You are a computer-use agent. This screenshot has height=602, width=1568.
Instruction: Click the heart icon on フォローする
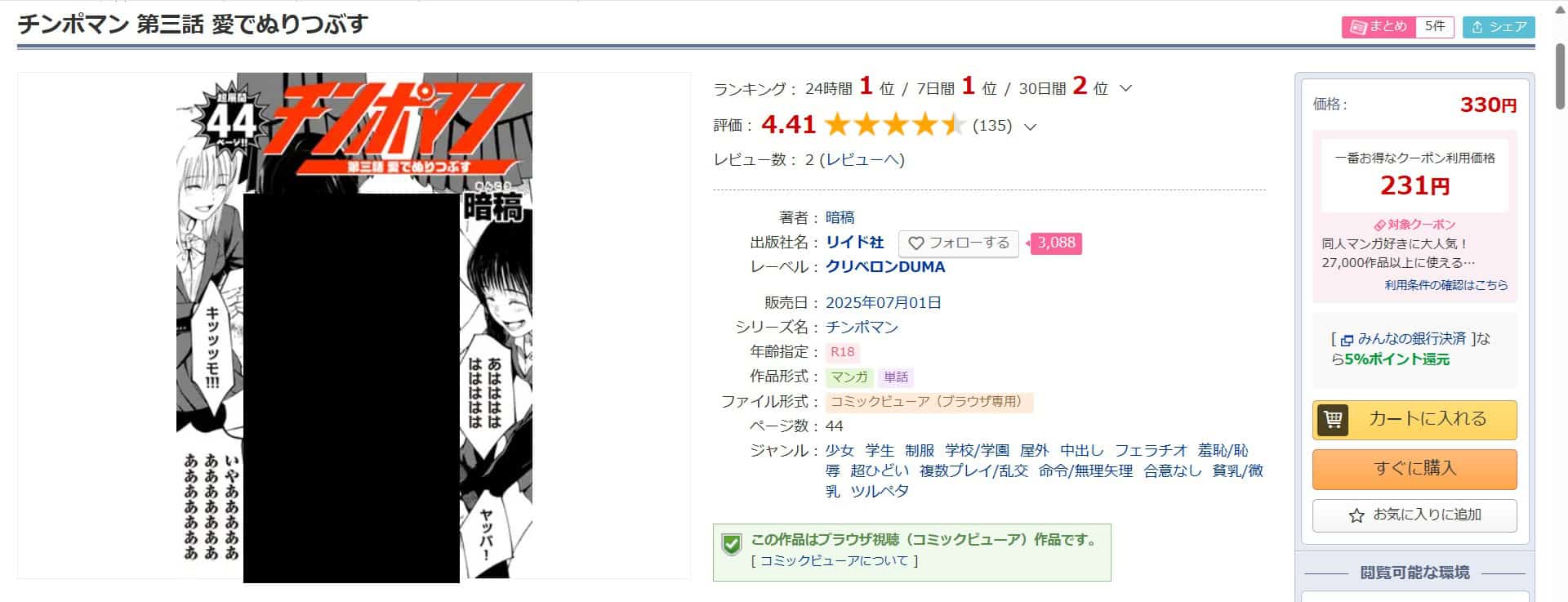coord(916,243)
